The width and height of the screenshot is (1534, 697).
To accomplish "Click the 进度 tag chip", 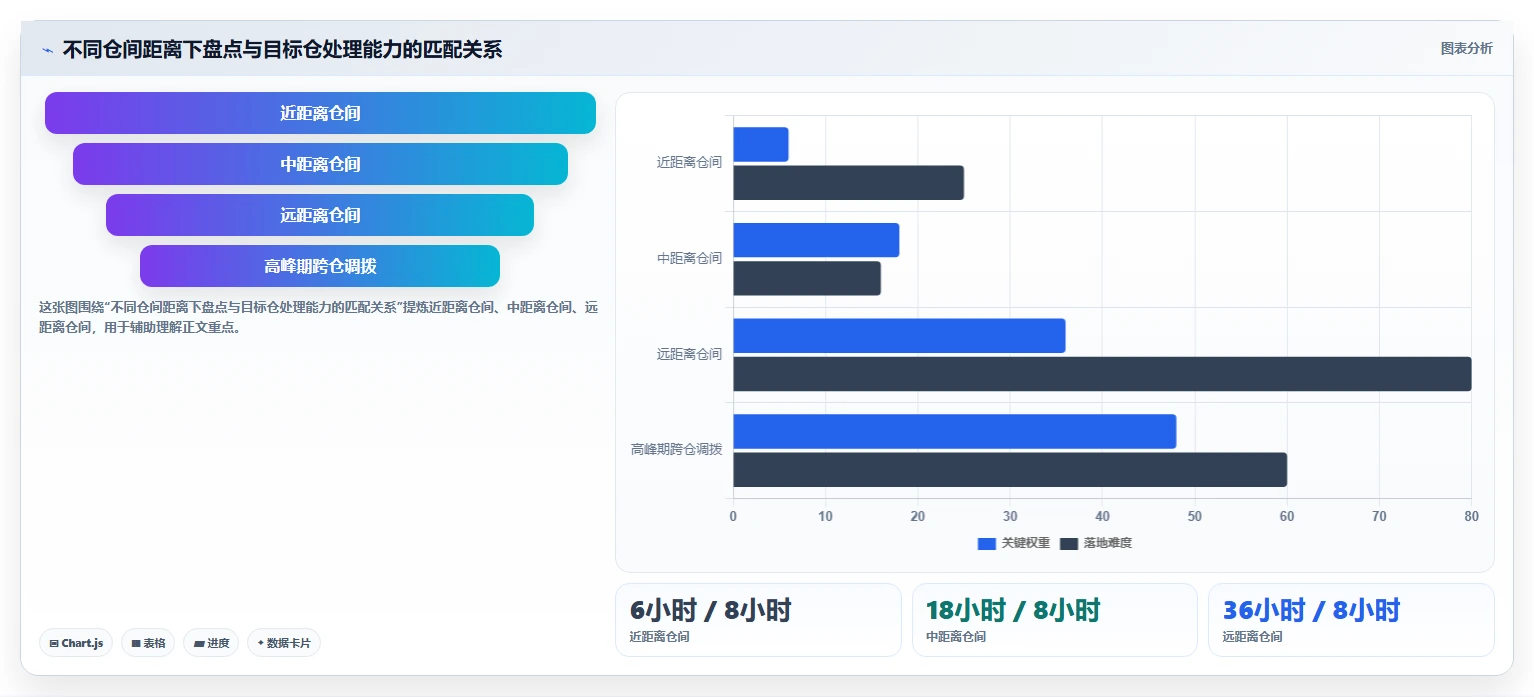I will point(211,643).
